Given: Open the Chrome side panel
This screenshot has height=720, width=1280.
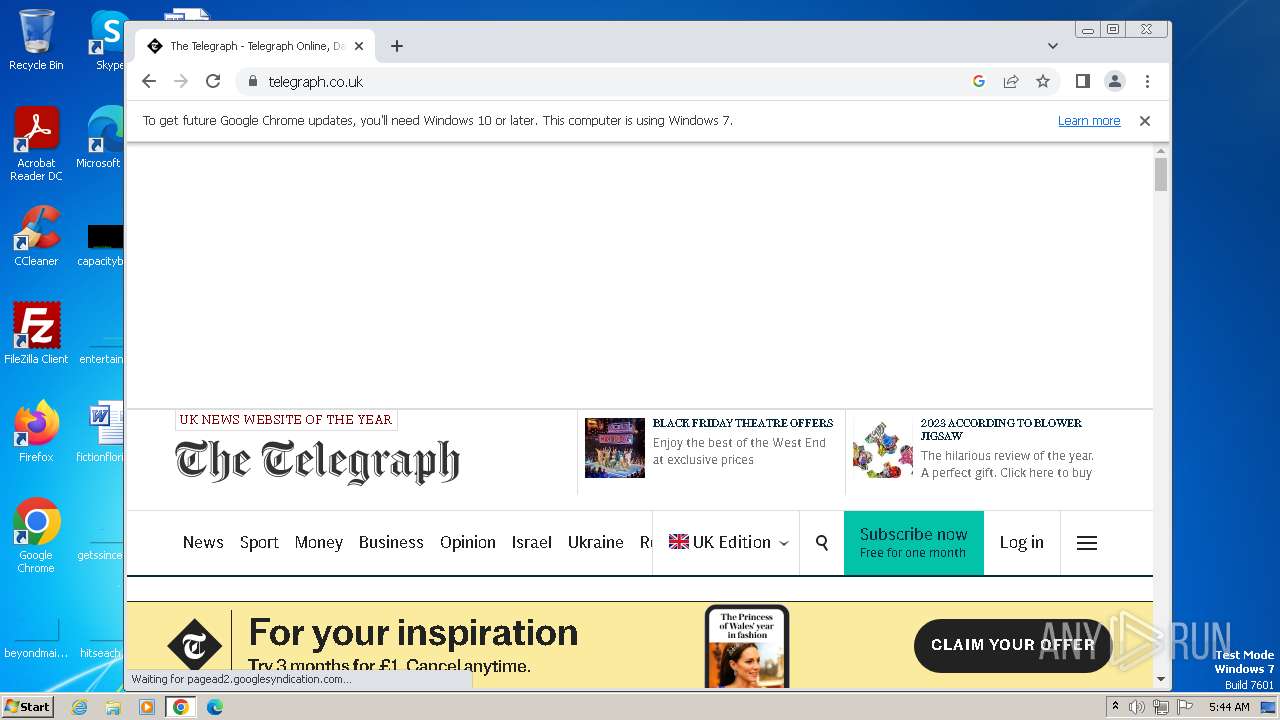Looking at the screenshot, I should click(1082, 82).
